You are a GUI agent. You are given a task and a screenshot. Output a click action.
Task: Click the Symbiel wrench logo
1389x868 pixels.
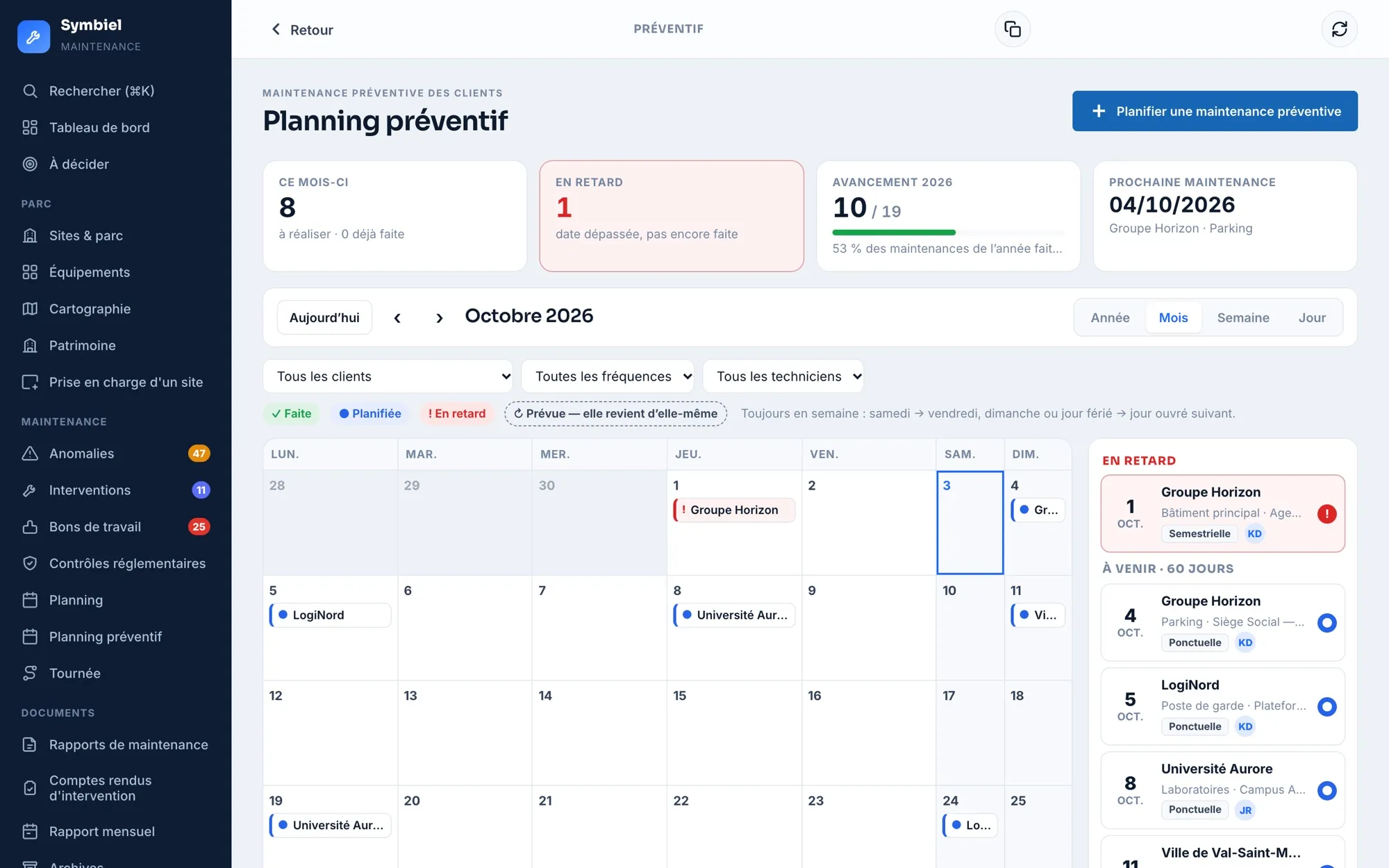click(x=33, y=36)
